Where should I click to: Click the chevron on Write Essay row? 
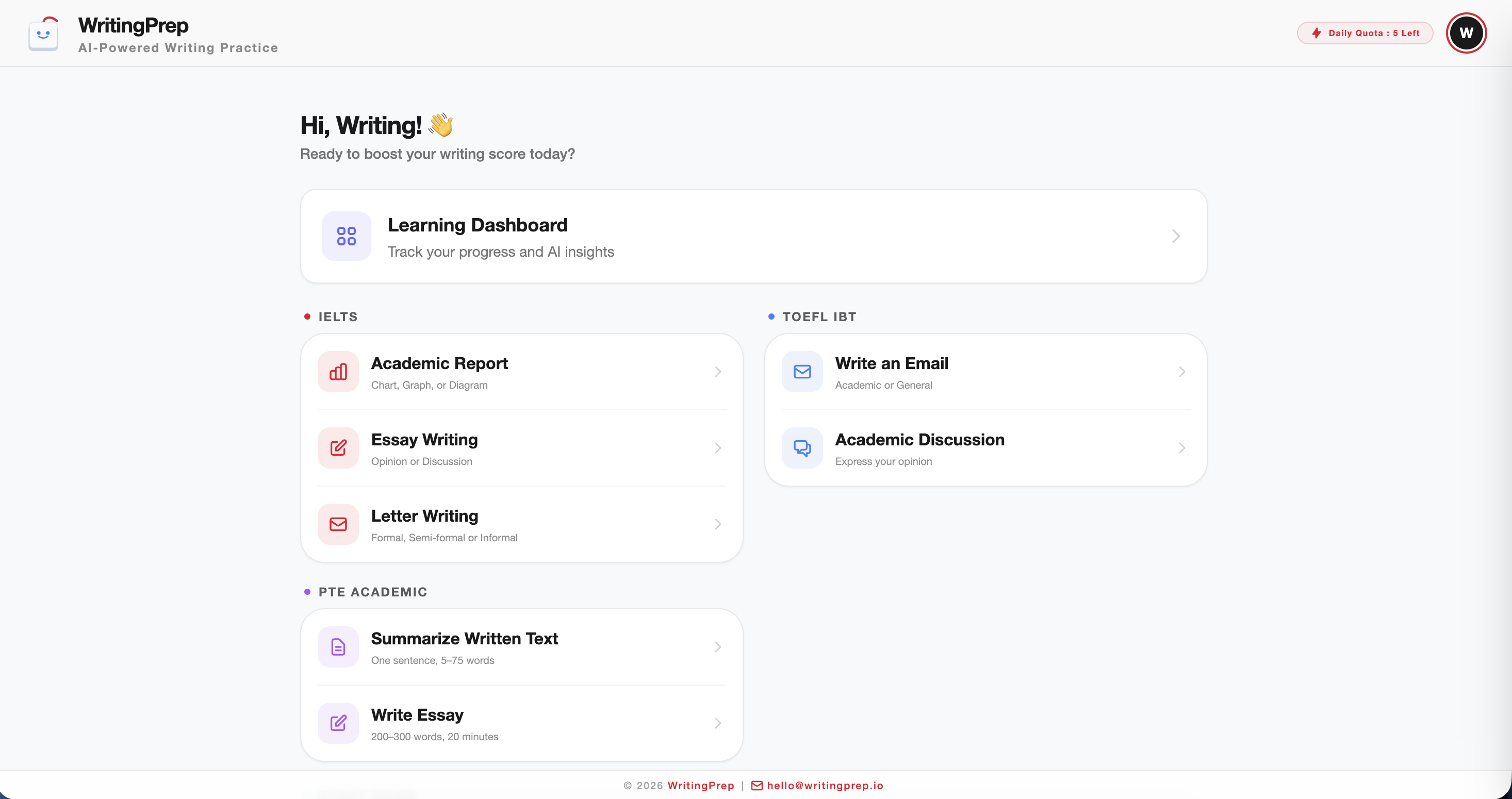pos(718,723)
